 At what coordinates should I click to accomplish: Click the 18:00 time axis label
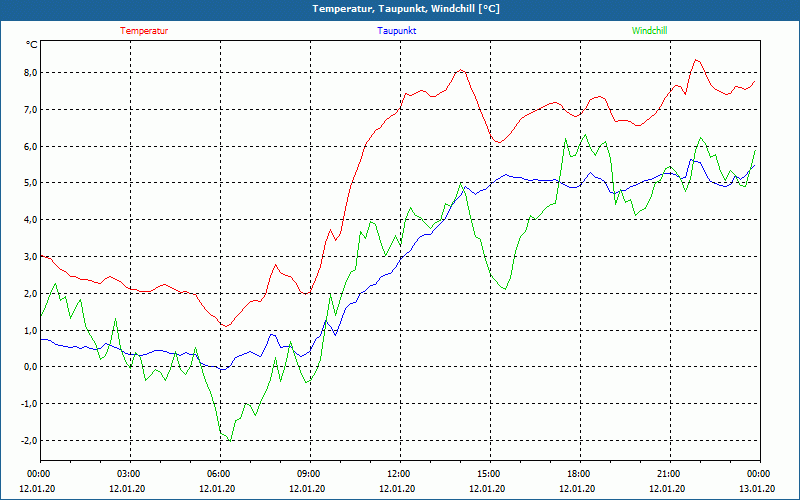tap(580, 474)
